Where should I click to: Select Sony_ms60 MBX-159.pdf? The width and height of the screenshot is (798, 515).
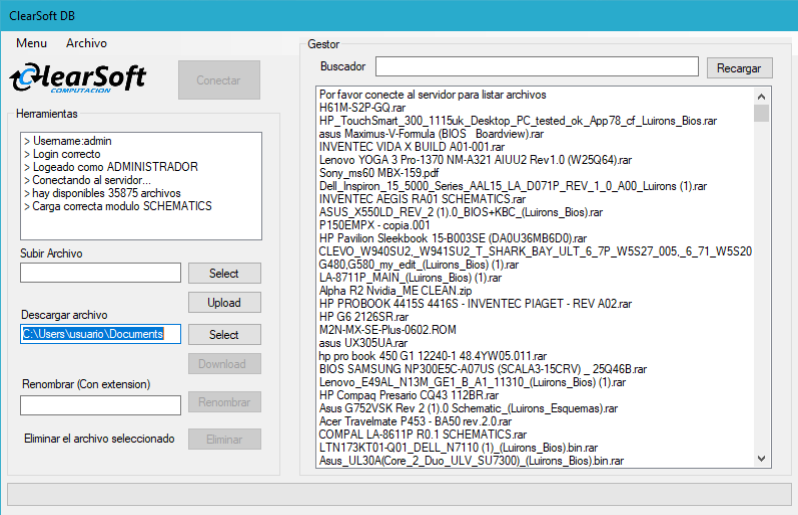pyautogui.click(x=379, y=173)
